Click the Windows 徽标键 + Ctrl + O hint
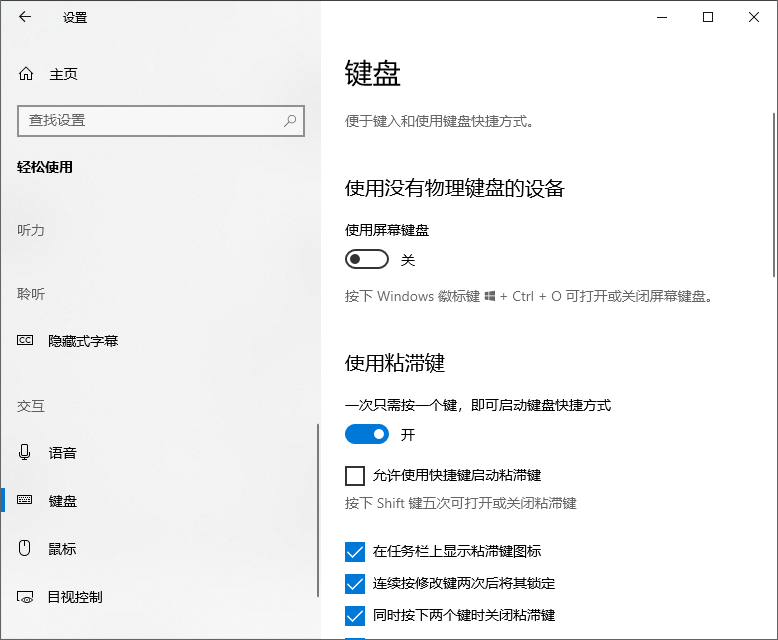Viewport: 778px width, 640px height. pos(529,296)
